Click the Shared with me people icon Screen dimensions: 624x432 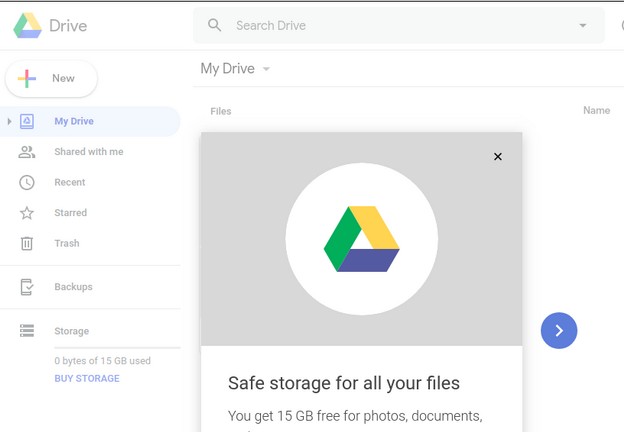coord(27,152)
